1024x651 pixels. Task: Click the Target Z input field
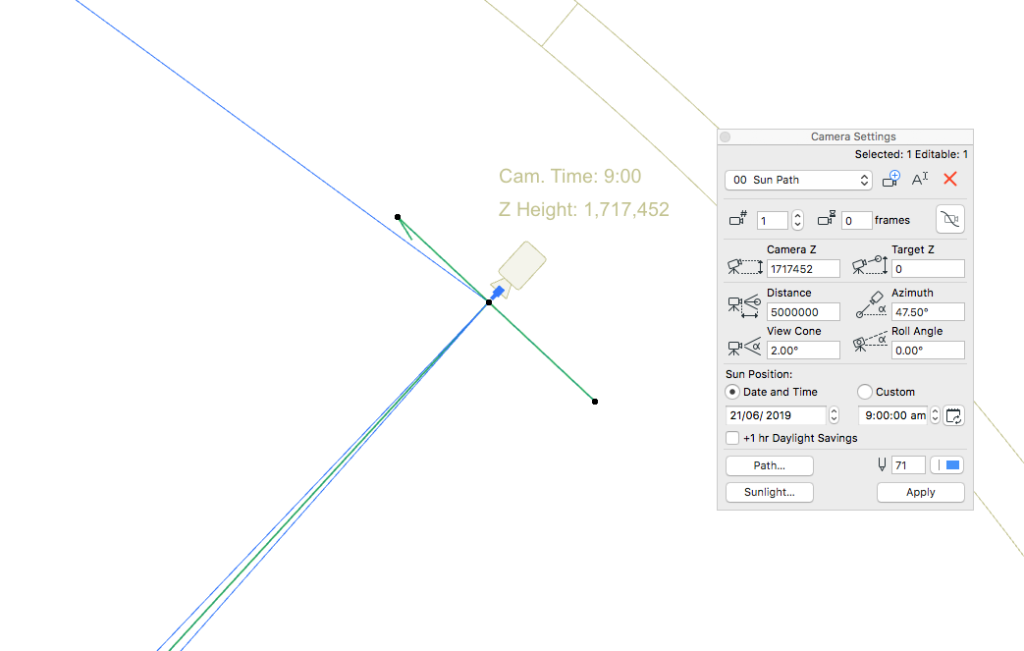coord(928,269)
